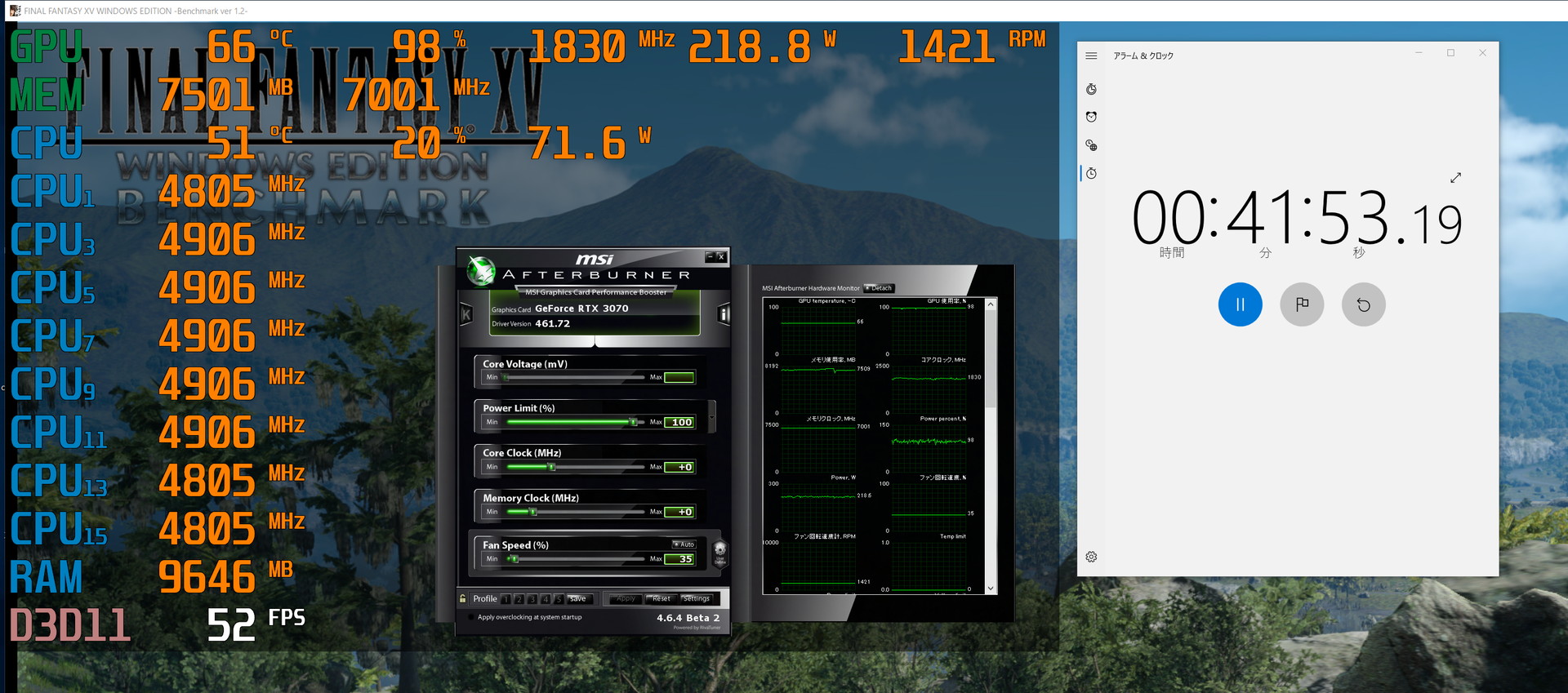1568x693 pixels.
Task: Switch to the Alarm tab in Alarms & Clock
Action: click(x=1091, y=117)
